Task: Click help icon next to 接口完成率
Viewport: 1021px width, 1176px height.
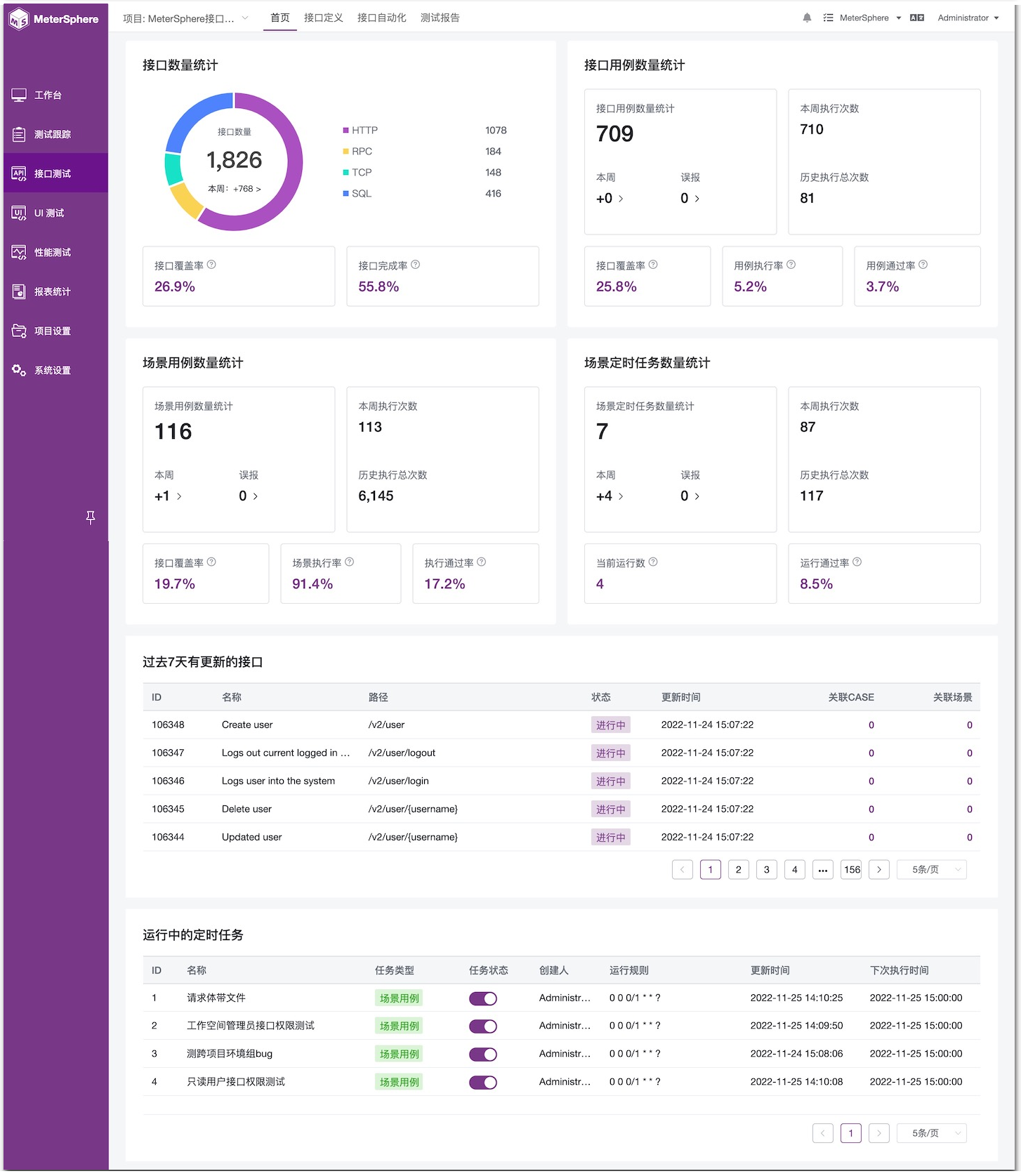Action: pyautogui.click(x=416, y=265)
